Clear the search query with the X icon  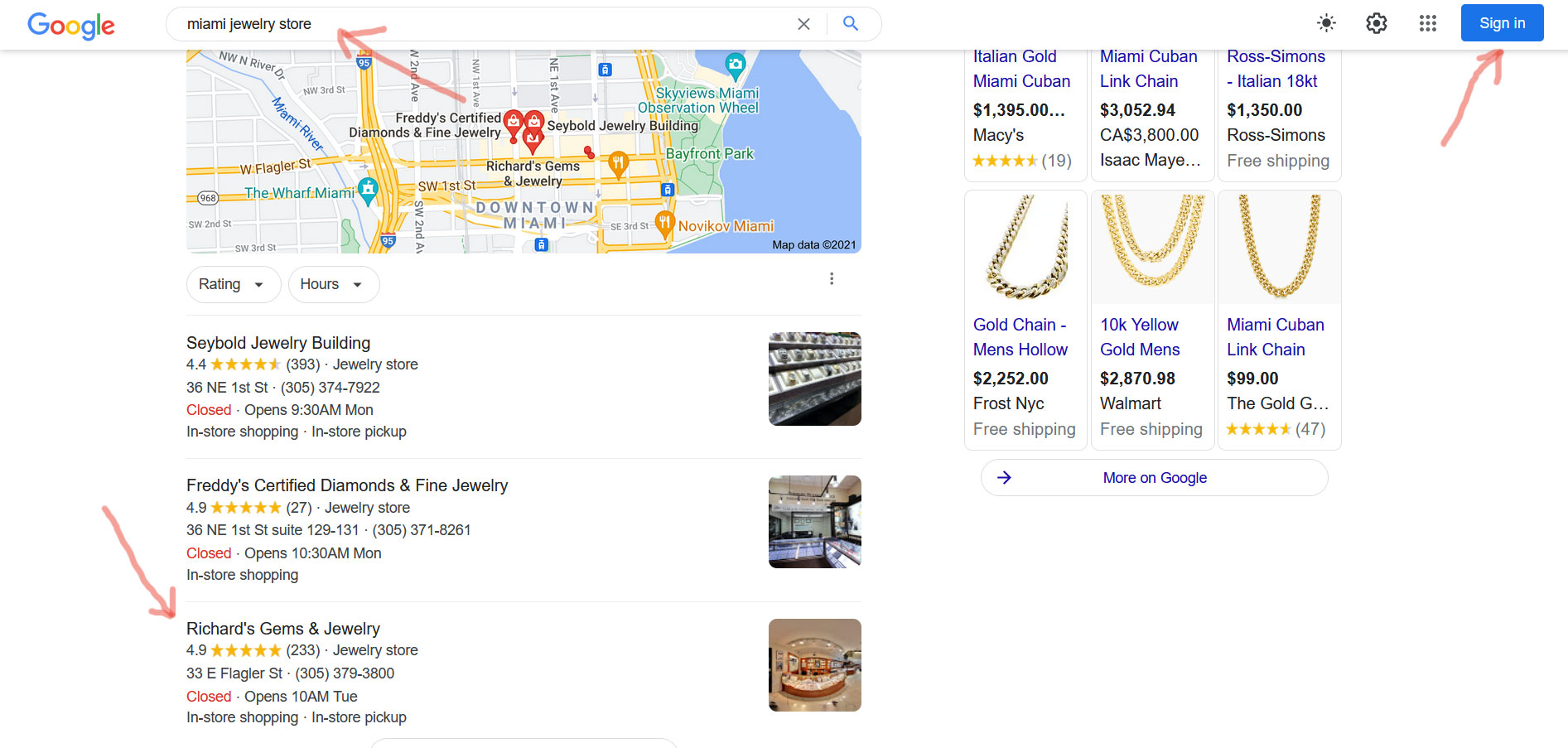(x=803, y=24)
